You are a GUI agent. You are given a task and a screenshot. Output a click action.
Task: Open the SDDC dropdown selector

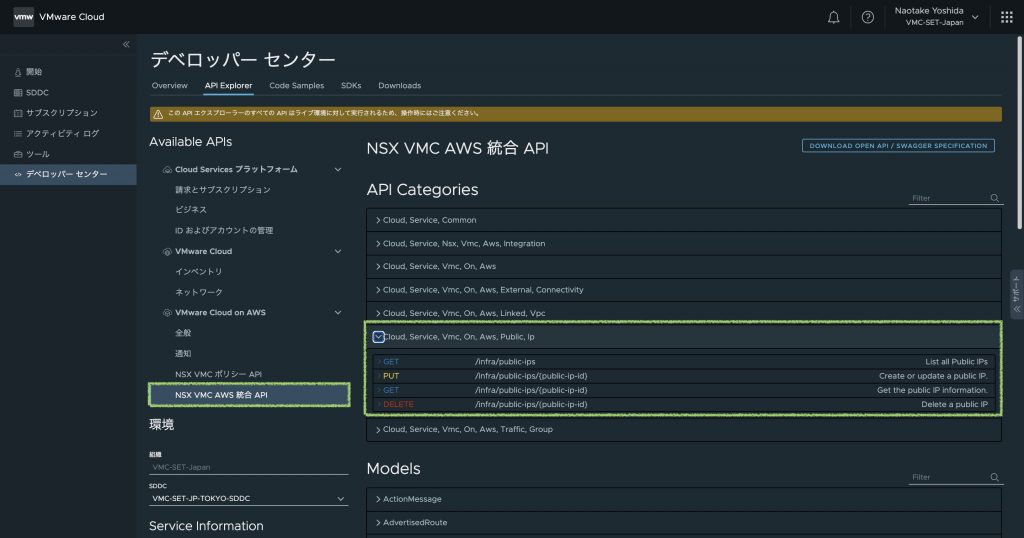click(247, 498)
